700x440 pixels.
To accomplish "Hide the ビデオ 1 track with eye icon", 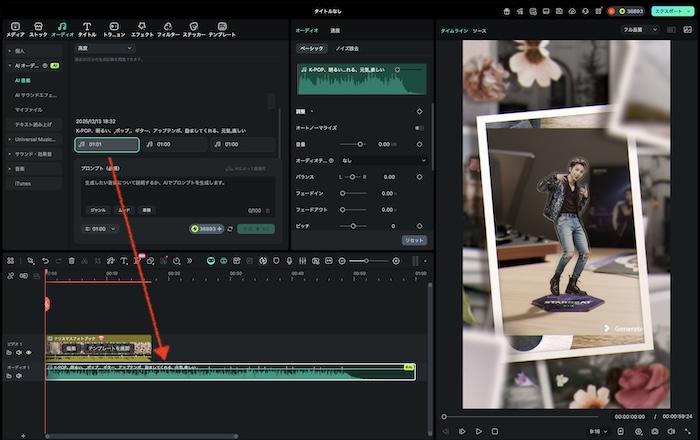I will tap(29, 352).
